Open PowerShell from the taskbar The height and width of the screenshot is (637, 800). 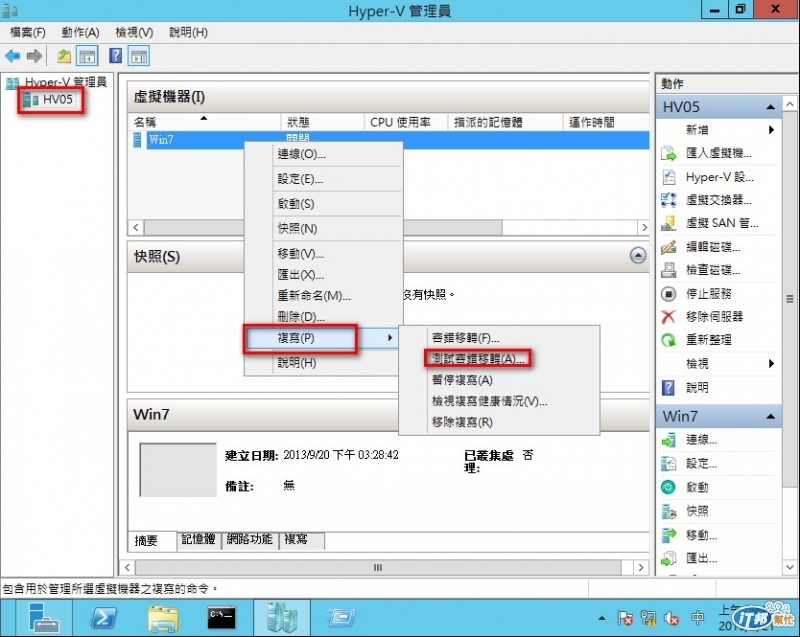(104, 618)
